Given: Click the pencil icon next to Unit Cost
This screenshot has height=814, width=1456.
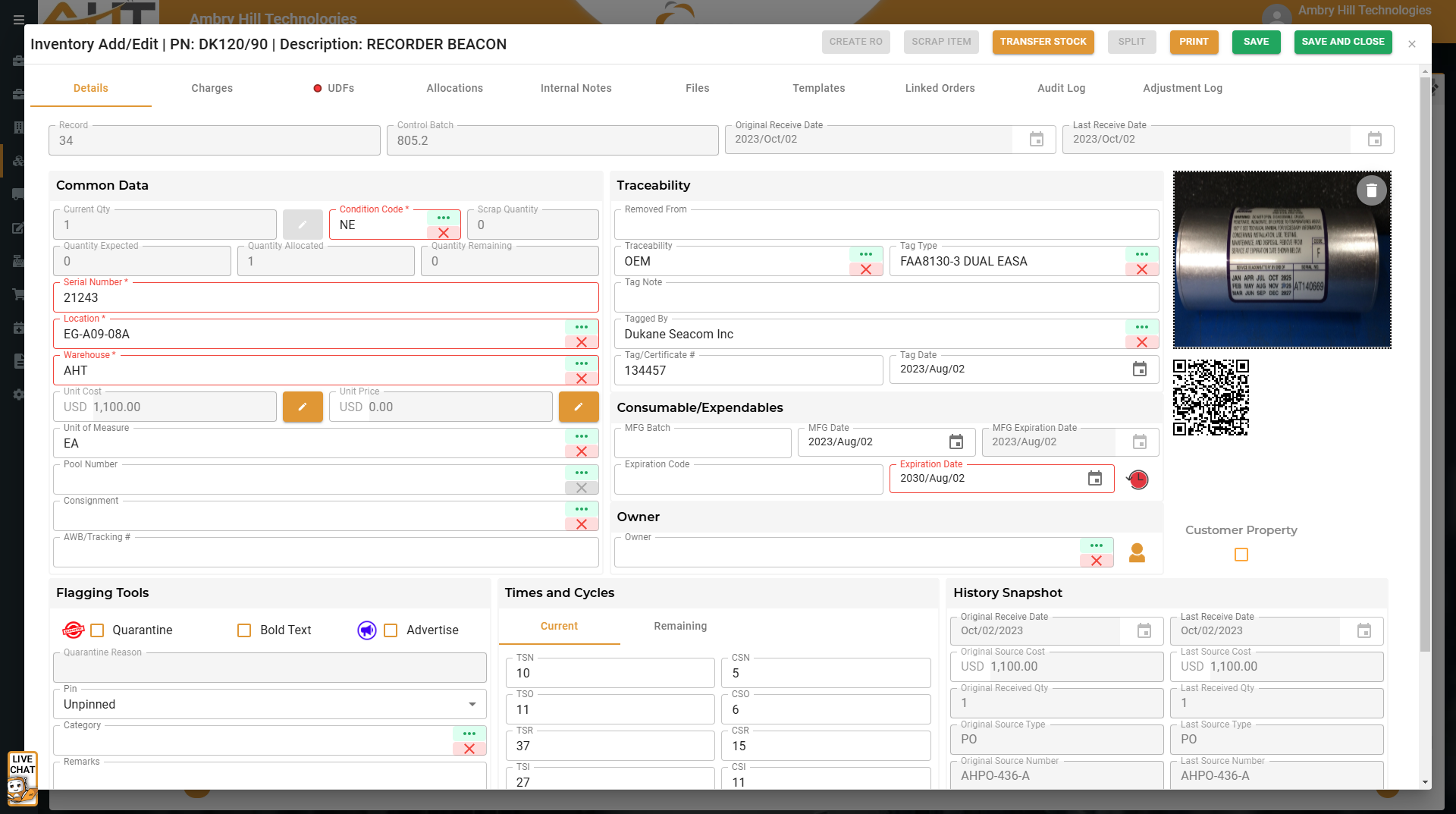Looking at the screenshot, I should click(x=302, y=407).
